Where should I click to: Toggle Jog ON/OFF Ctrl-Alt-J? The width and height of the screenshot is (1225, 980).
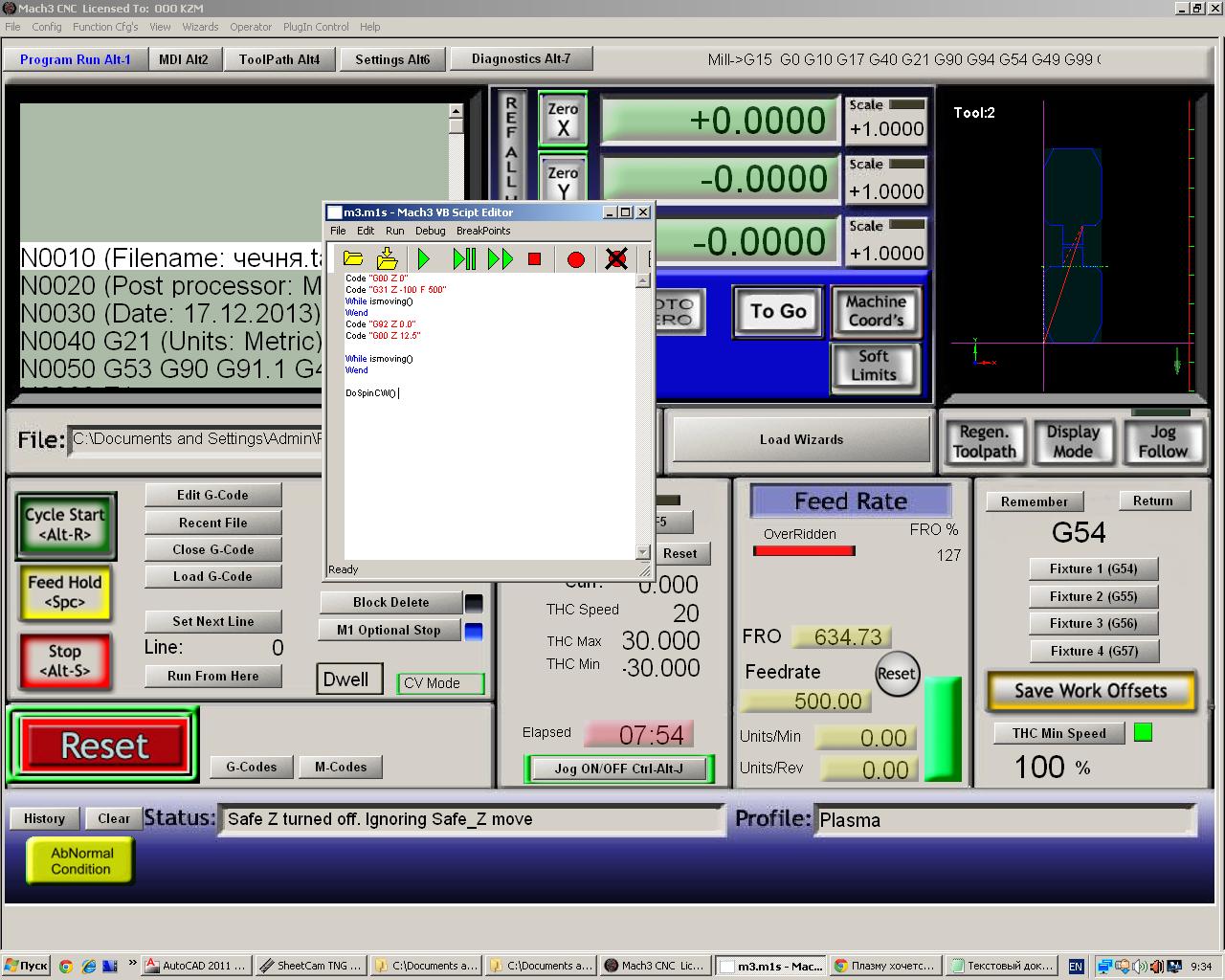click(619, 768)
